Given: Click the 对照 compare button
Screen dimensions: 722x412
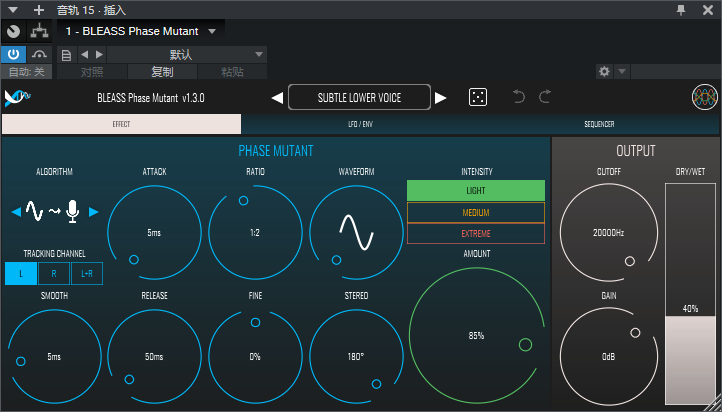Looking at the screenshot, I should (x=92, y=72).
